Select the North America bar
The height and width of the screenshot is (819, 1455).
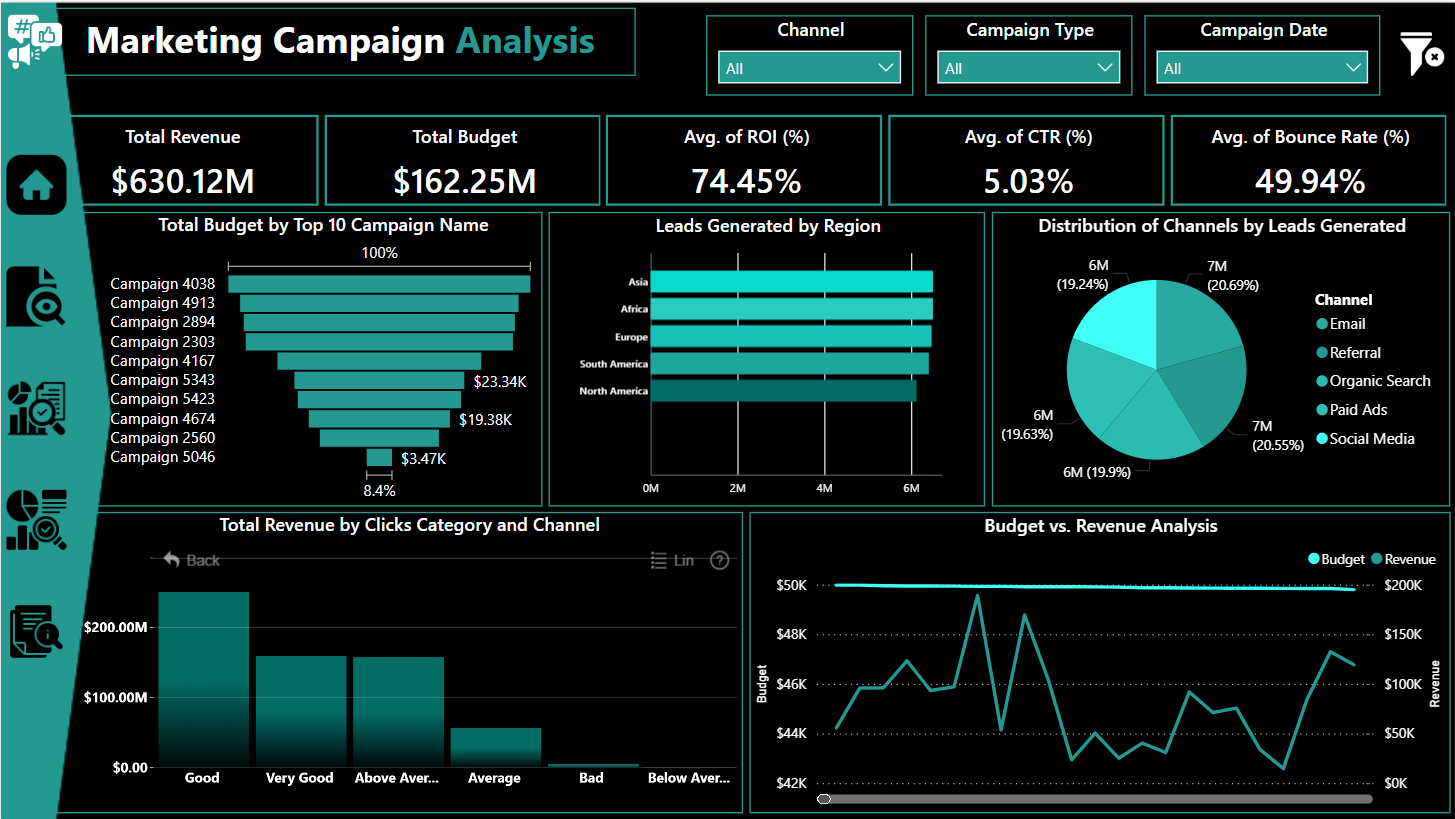[783, 391]
